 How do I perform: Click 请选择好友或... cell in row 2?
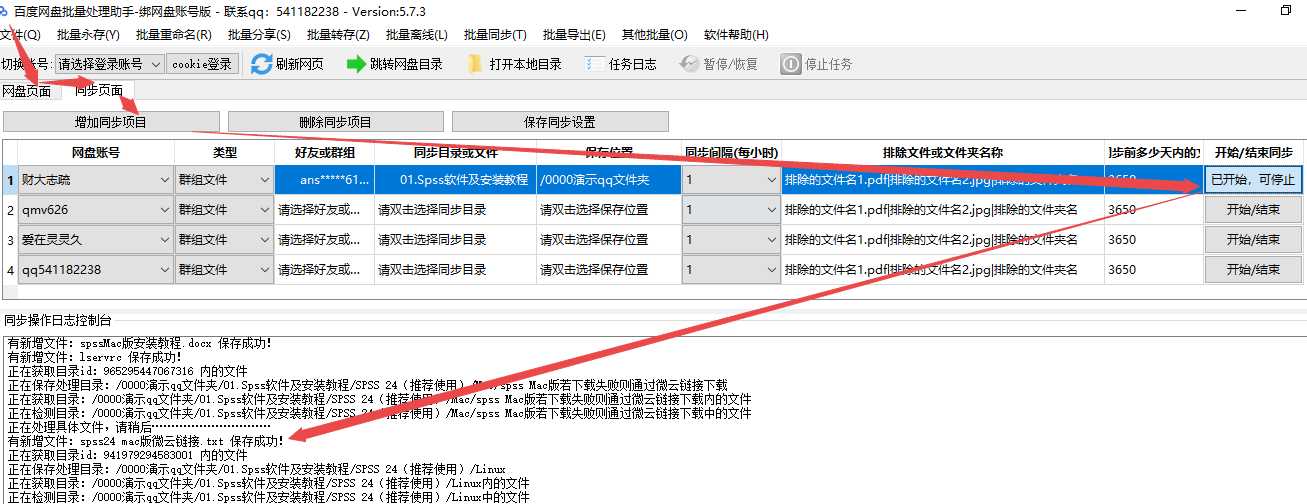pyautogui.click(x=325, y=210)
